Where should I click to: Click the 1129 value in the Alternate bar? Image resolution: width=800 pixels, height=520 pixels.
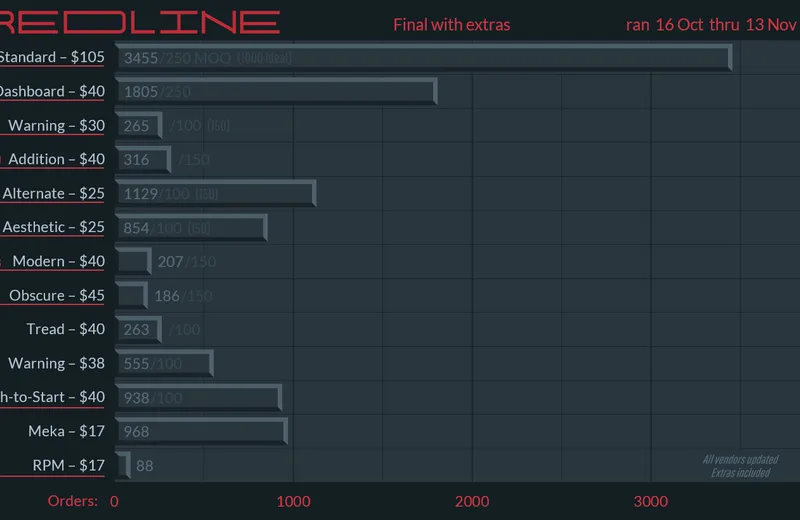coord(141,194)
